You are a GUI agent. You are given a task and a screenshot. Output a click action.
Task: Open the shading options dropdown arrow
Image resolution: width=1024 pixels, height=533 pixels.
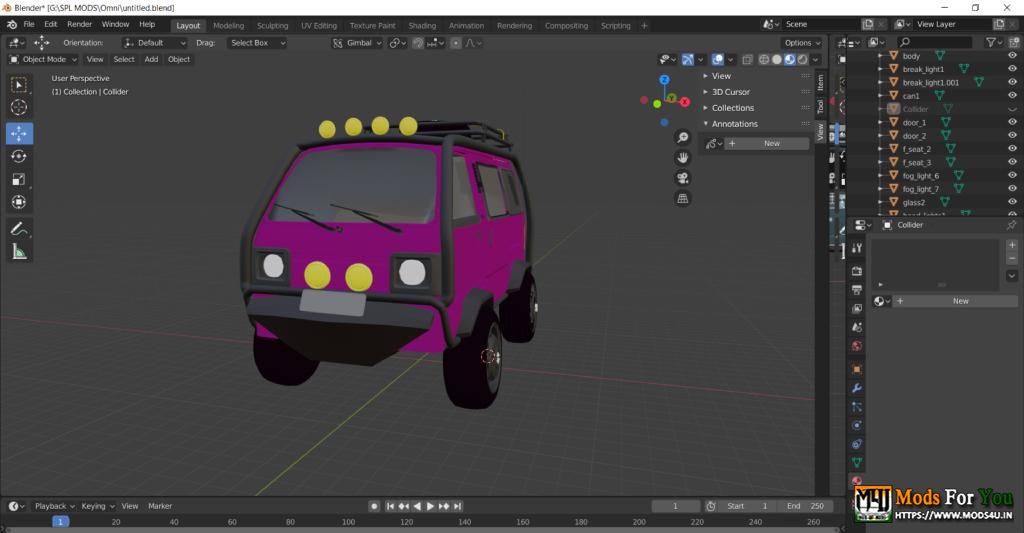(816, 59)
